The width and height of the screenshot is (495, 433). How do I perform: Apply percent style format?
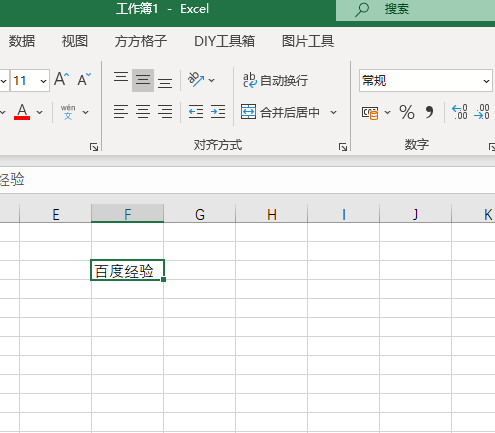(x=407, y=112)
